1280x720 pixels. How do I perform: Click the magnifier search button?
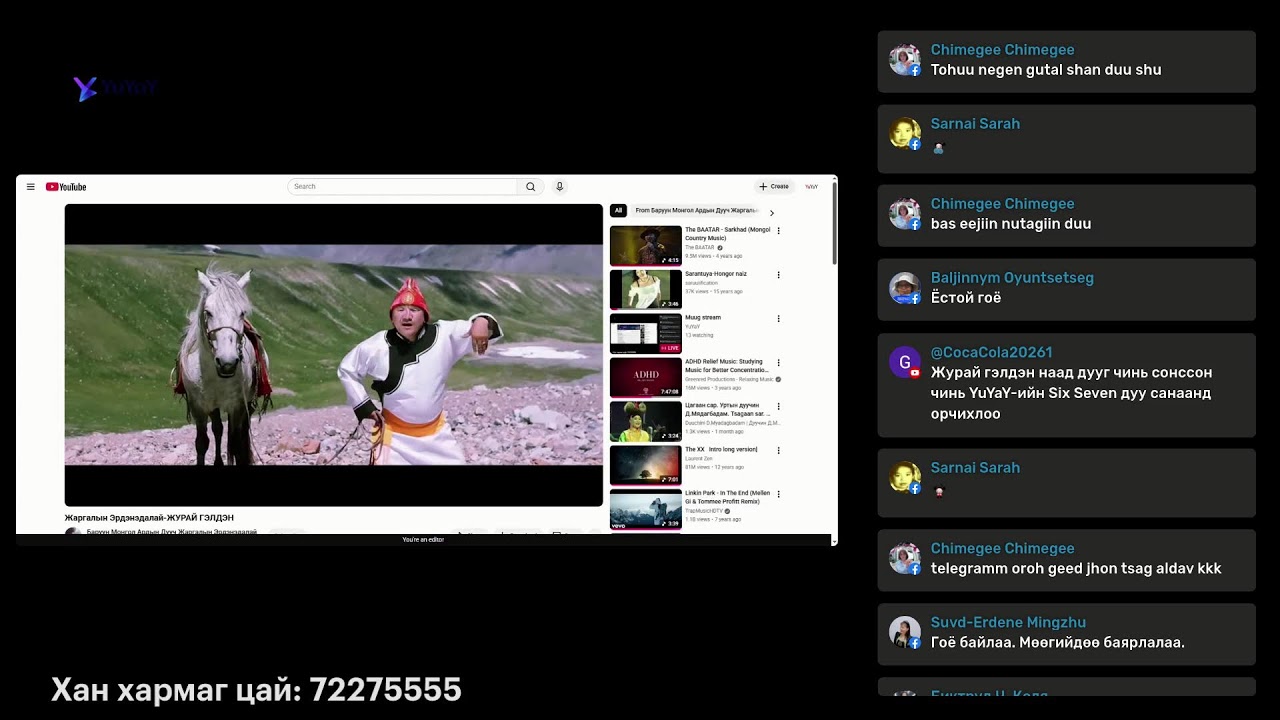tap(531, 187)
